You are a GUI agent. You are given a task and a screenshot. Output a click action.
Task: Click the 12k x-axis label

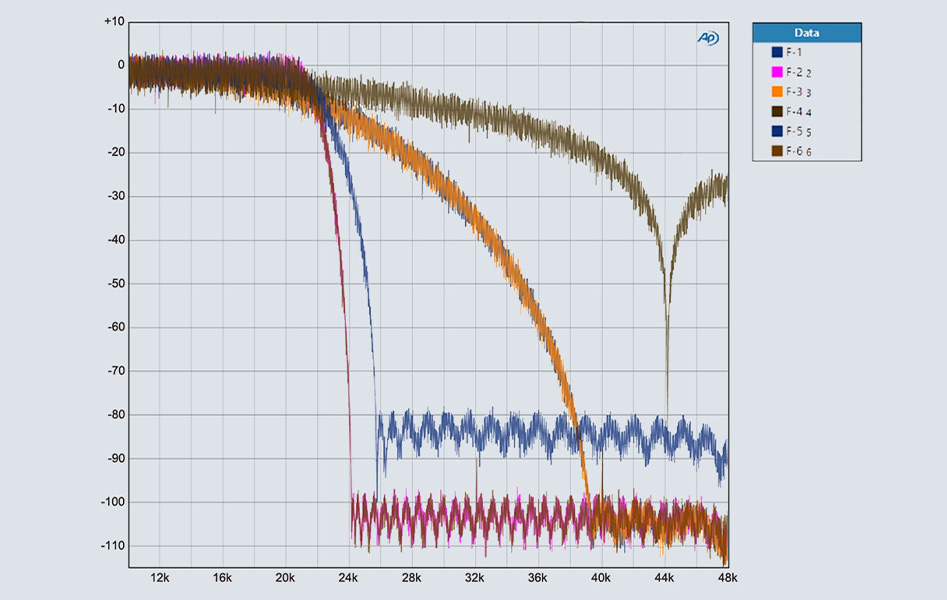159,578
